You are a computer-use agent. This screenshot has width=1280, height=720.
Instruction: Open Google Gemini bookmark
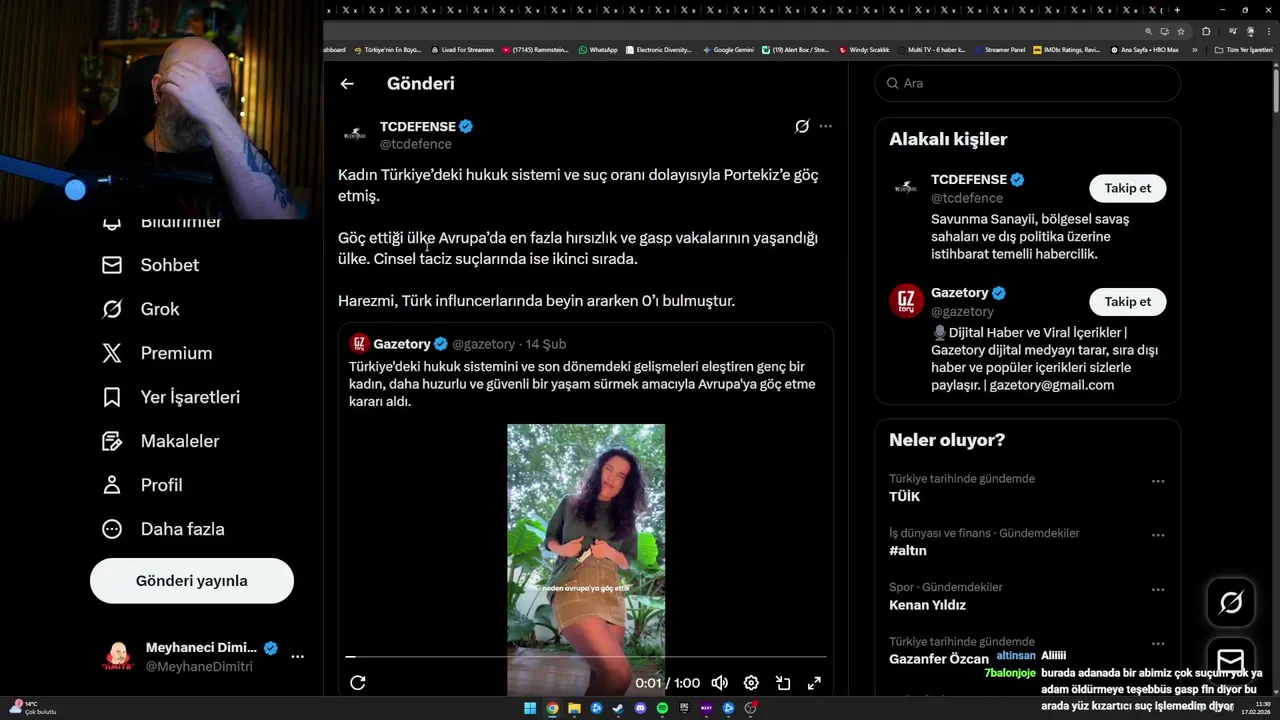tap(728, 50)
